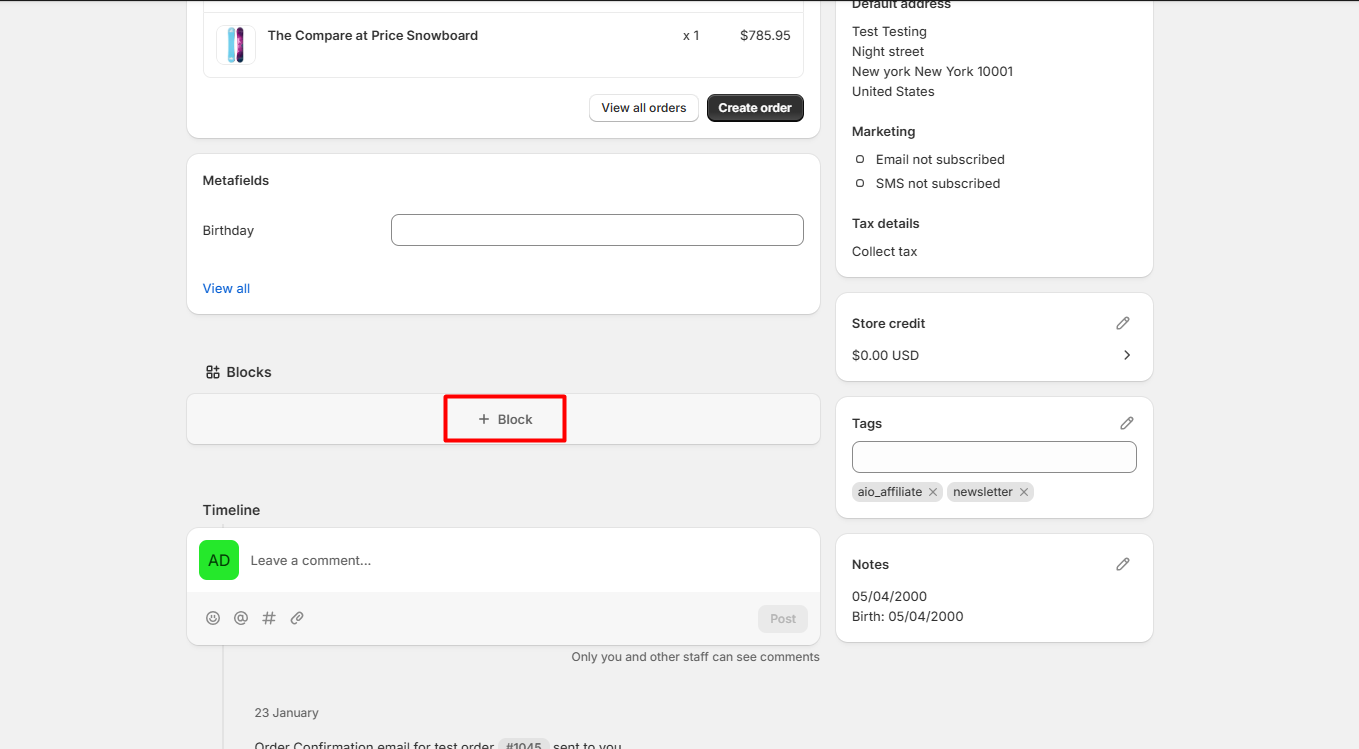The height and width of the screenshot is (749, 1359).
Task: Open the snowboard product thumbnail
Action: (236, 45)
